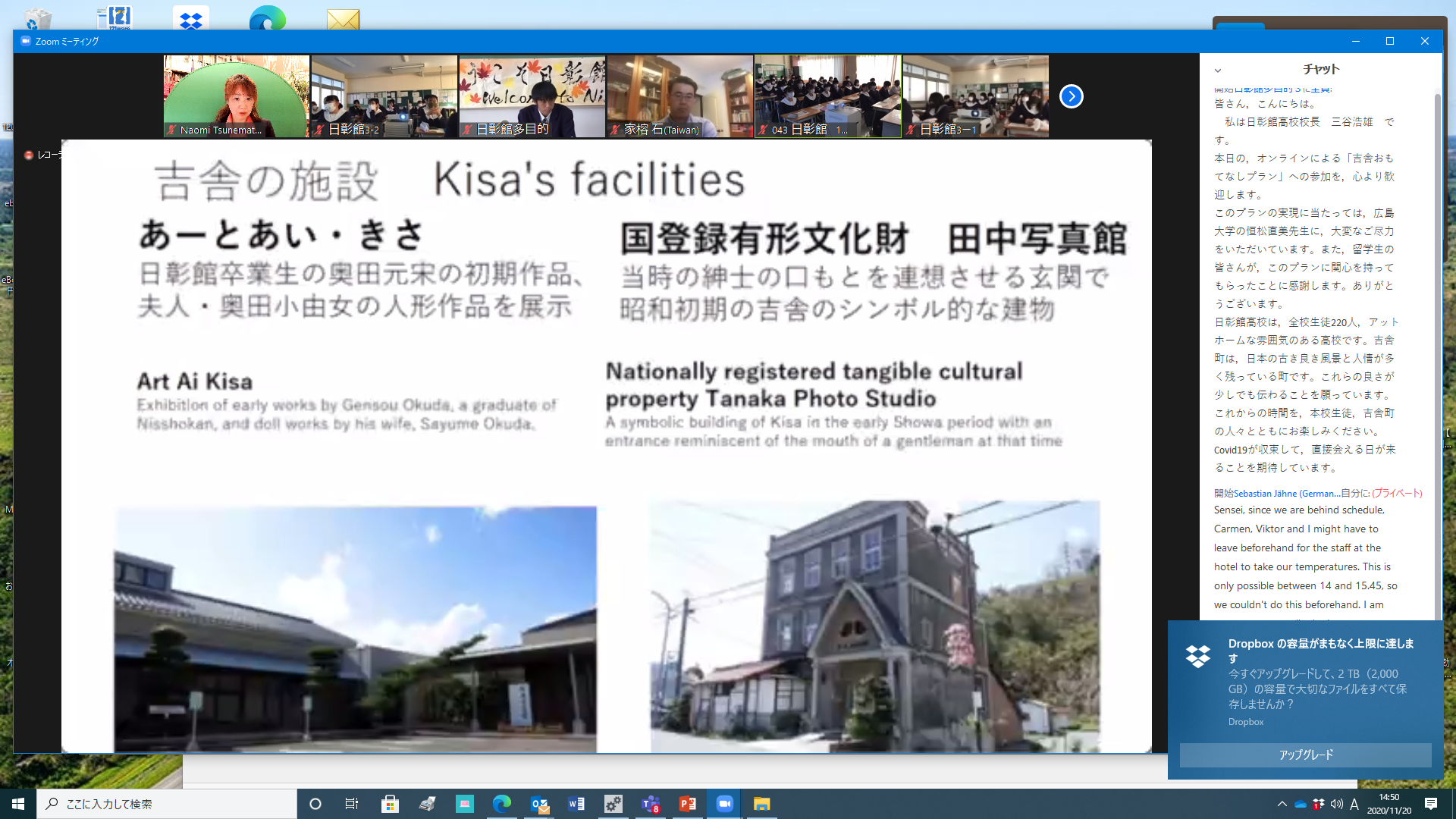Select Naomi Tsunematsu's video thumbnail

237,96
